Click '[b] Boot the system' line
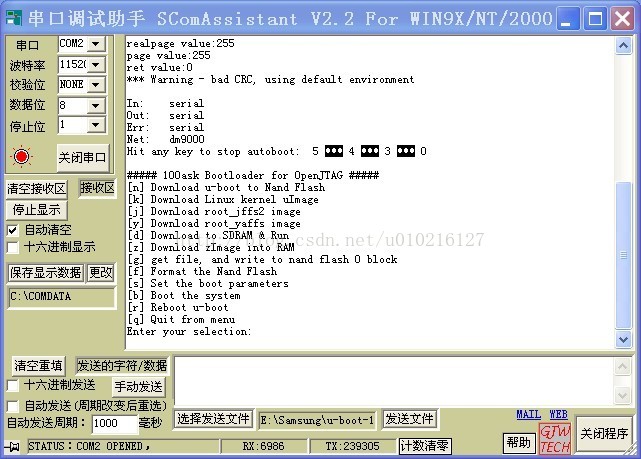This screenshot has height=459, width=641. pos(184,296)
